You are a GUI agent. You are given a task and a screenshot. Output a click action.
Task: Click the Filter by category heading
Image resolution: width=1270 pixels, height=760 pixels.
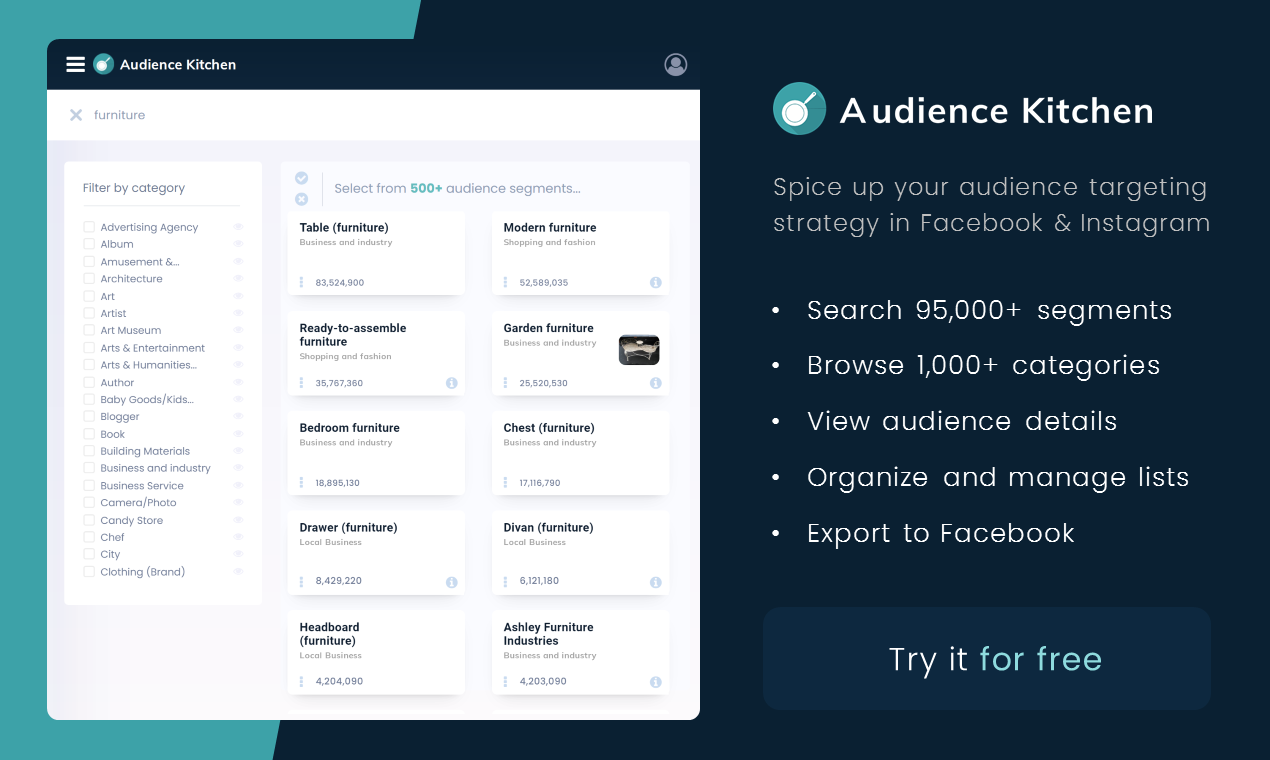(x=134, y=188)
